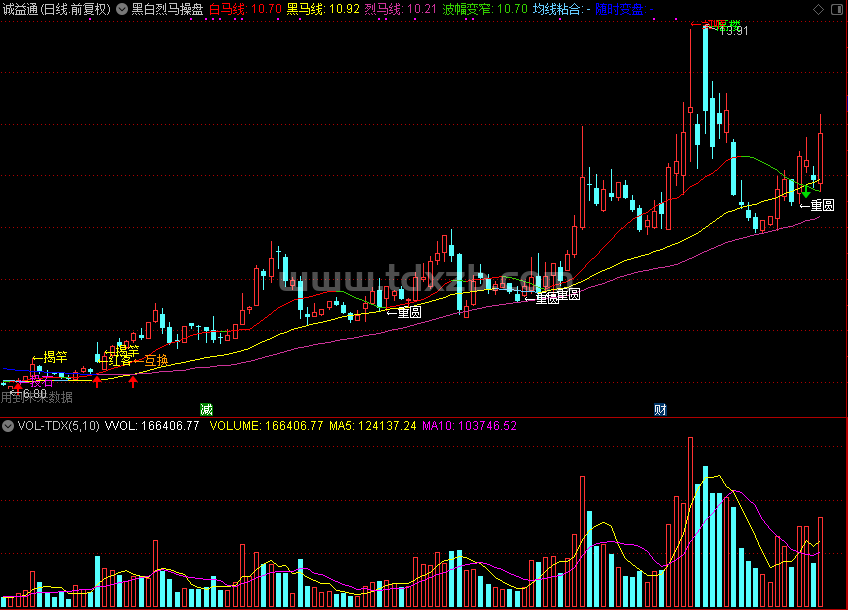Click the 互换 signal label
The image size is (848, 610).
point(156,361)
